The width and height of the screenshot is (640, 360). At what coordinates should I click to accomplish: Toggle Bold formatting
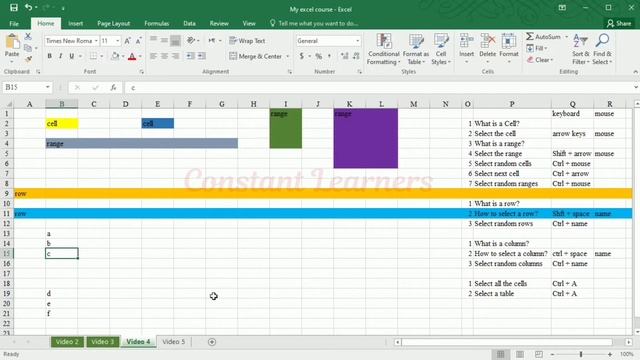[x=49, y=56]
